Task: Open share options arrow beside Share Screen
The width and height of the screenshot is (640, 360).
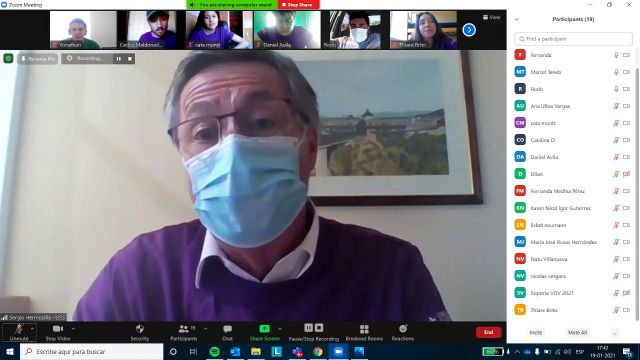Action: pyautogui.click(x=280, y=329)
